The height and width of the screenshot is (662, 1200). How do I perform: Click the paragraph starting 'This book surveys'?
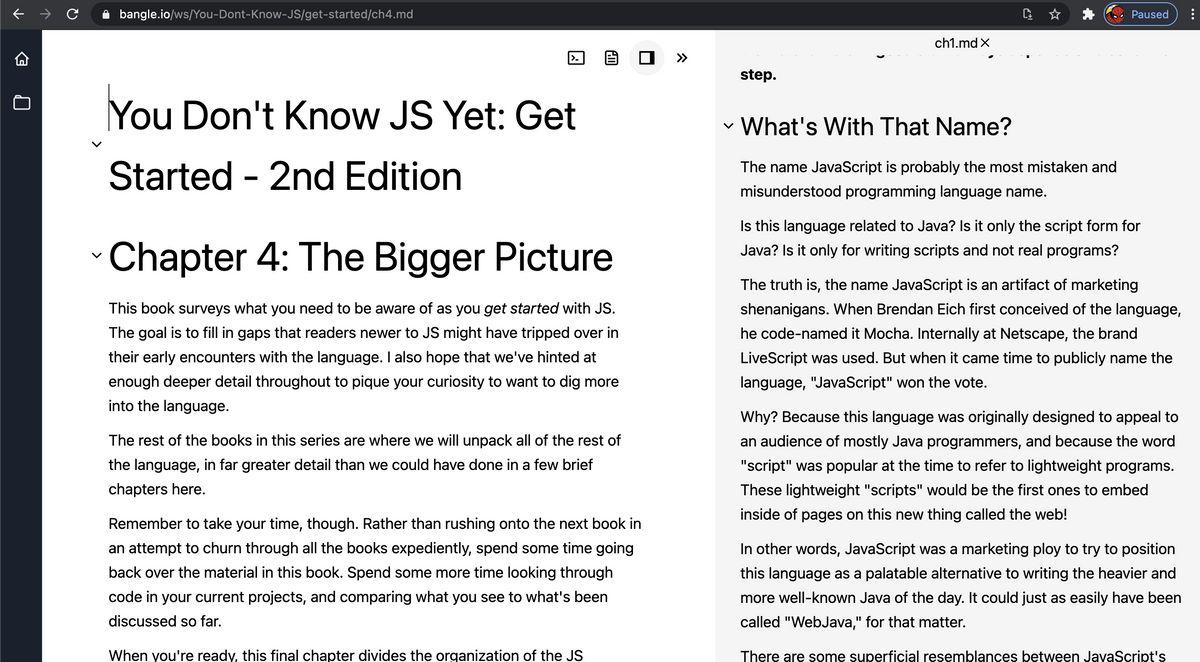pyautogui.click(x=364, y=357)
